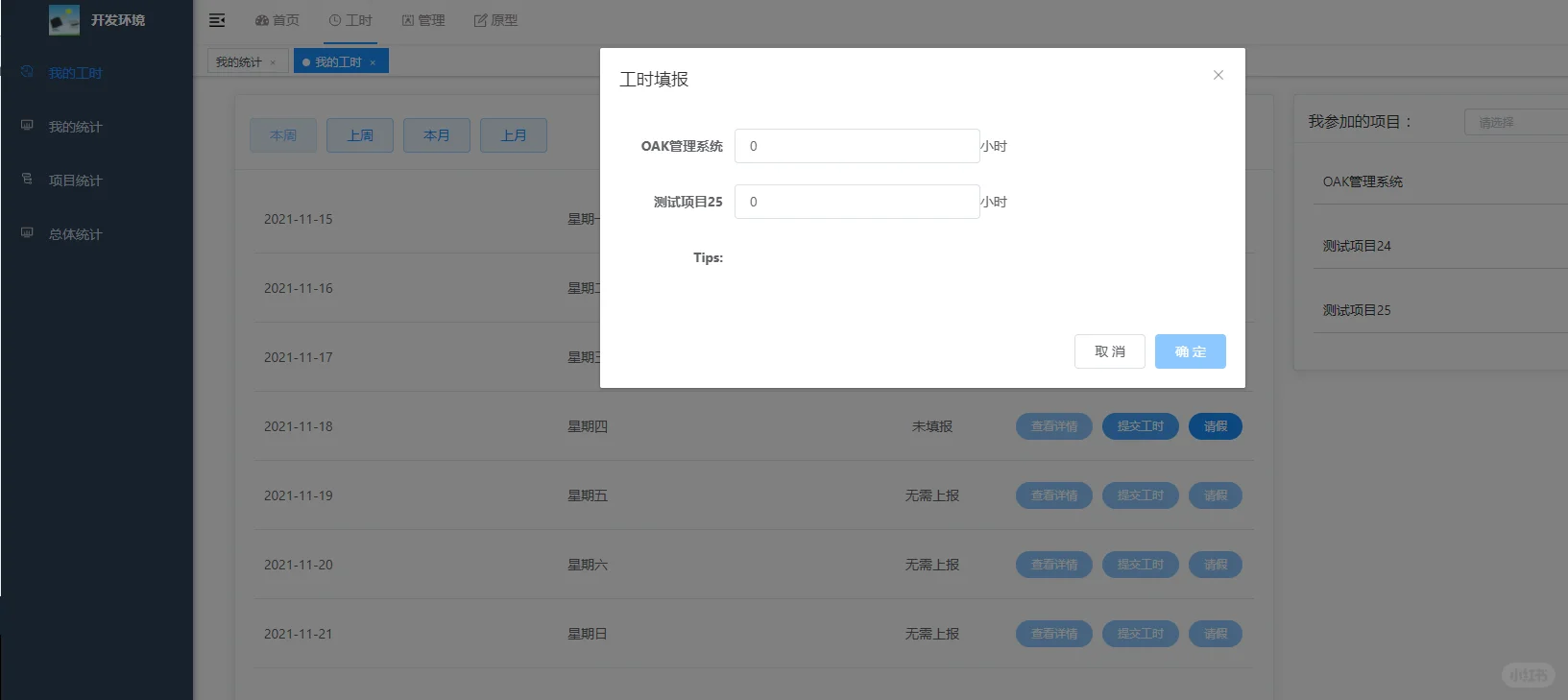Image resolution: width=1568 pixels, height=700 pixels.
Task: Focus the OAK管理系统 hours input
Action: [x=857, y=146]
